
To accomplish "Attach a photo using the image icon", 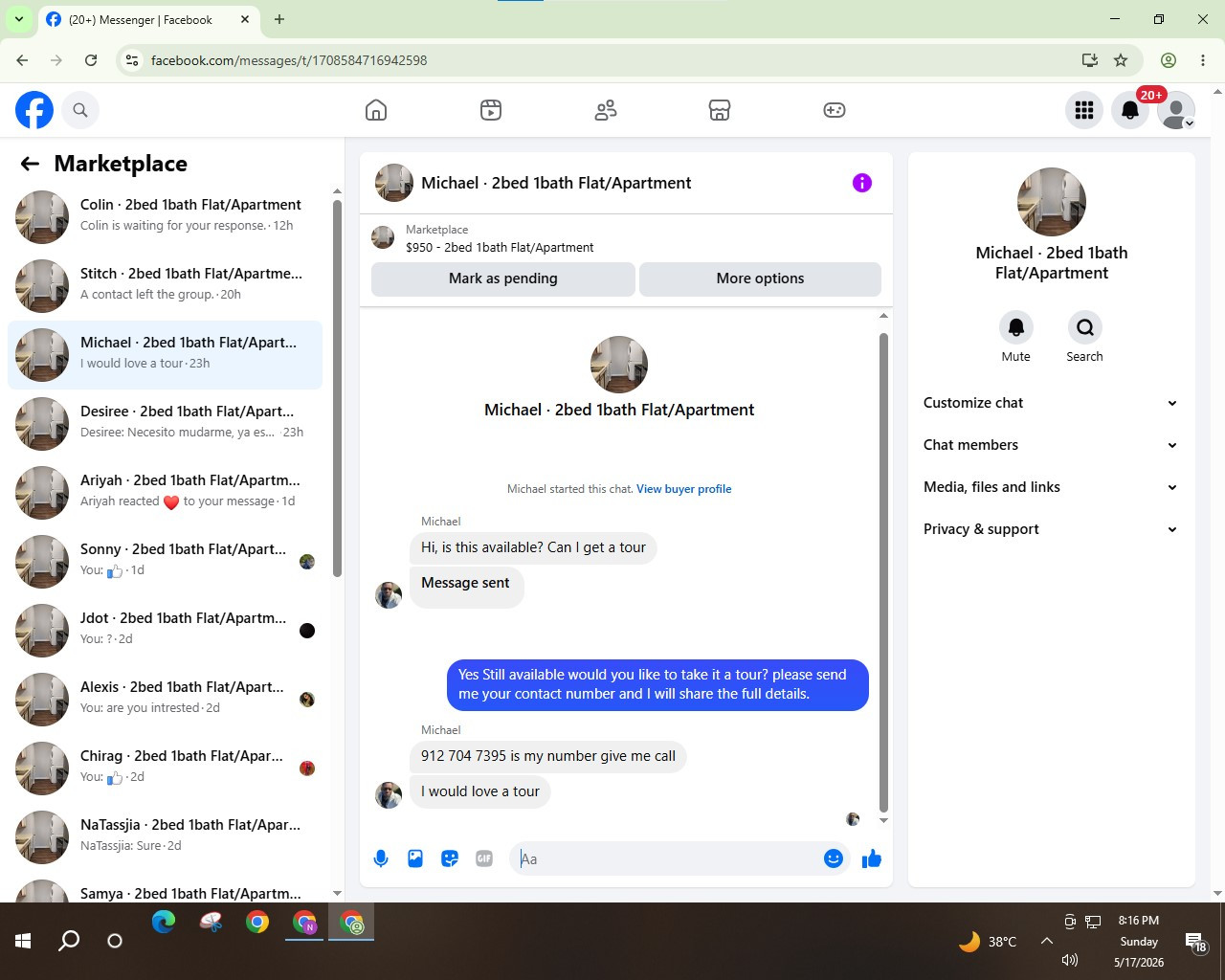I will click(415, 858).
